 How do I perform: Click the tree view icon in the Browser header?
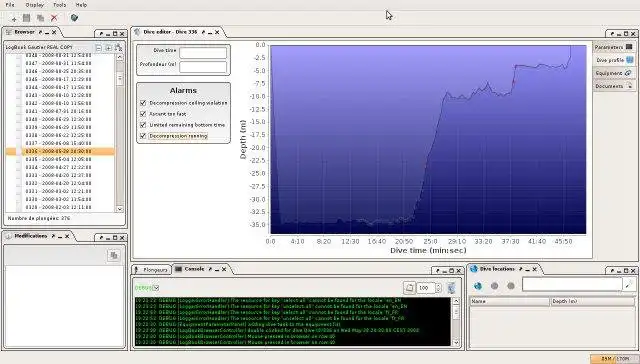click(118, 47)
